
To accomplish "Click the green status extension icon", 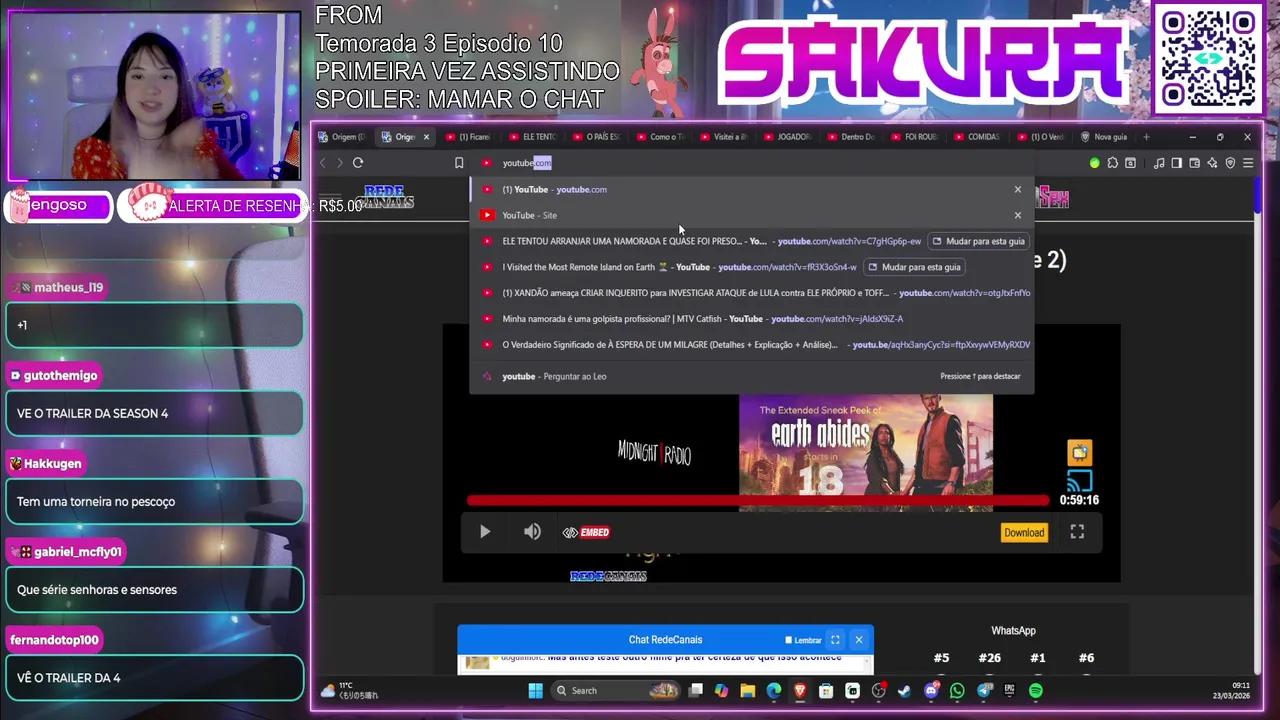I will [x=1094, y=163].
